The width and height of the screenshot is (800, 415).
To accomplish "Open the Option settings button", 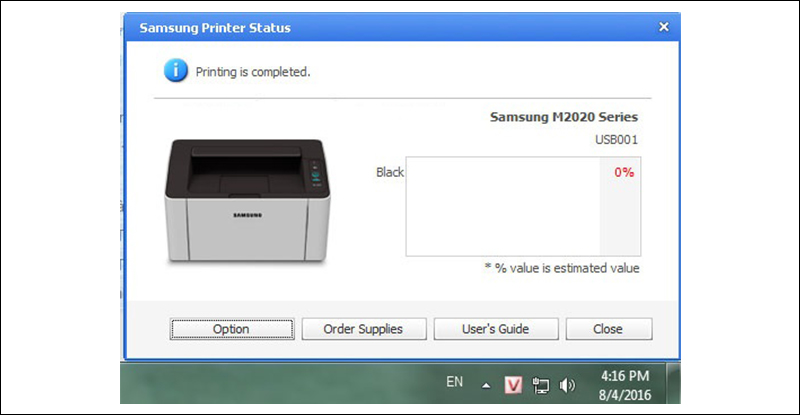I will (x=231, y=329).
